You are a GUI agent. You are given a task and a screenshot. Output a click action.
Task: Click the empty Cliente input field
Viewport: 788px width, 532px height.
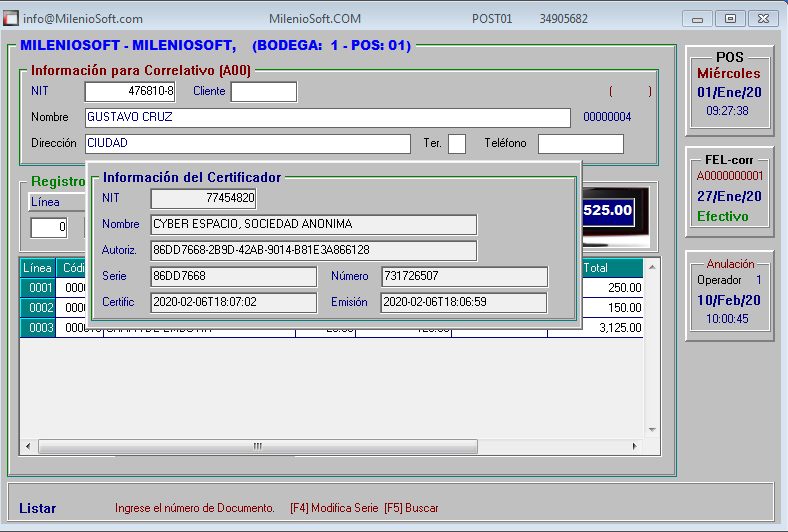click(x=264, y=92)
